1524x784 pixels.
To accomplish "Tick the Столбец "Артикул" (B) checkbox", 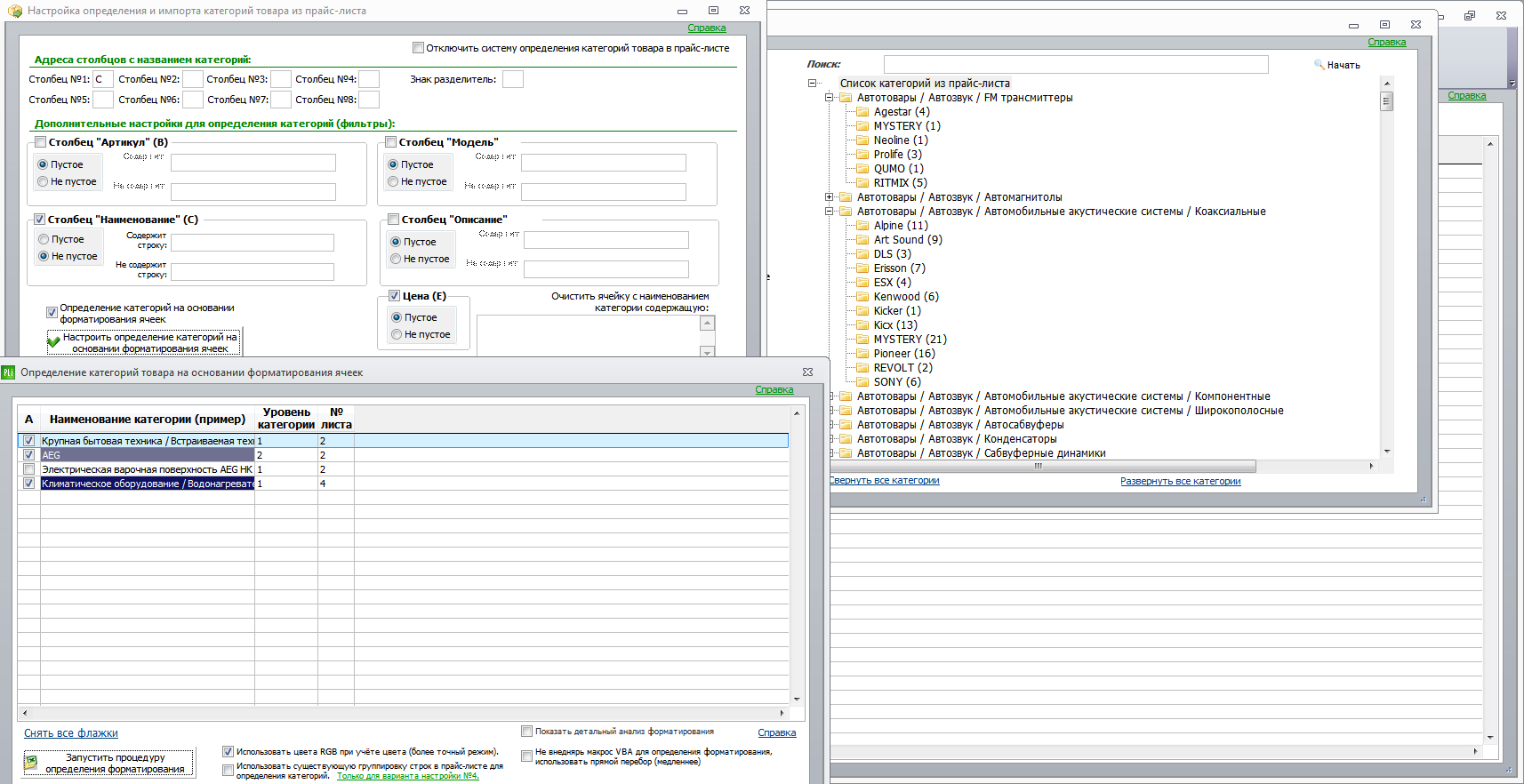I will click(41, 142).
